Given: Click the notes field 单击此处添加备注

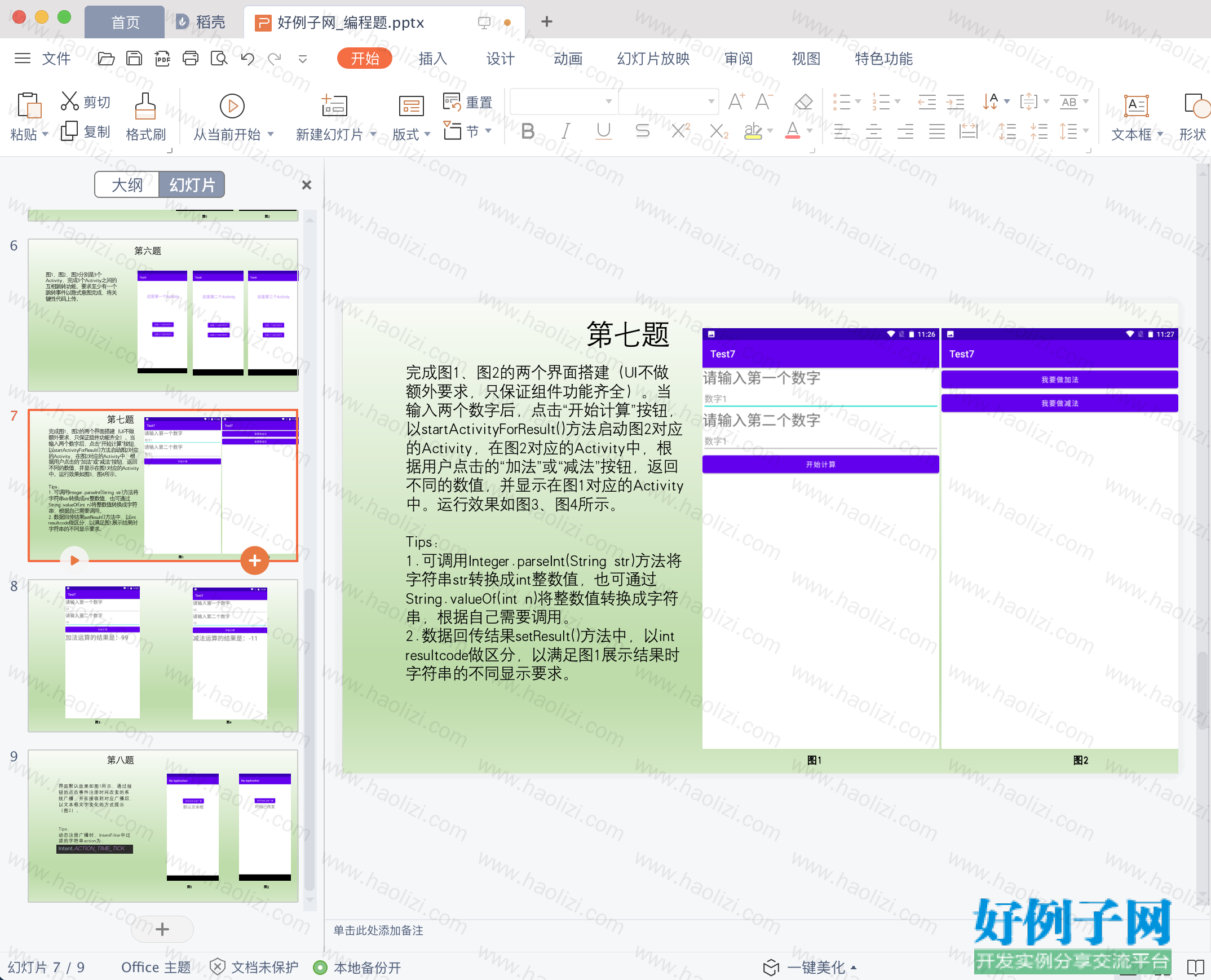Looking at the screenshot, I should 378,930.
